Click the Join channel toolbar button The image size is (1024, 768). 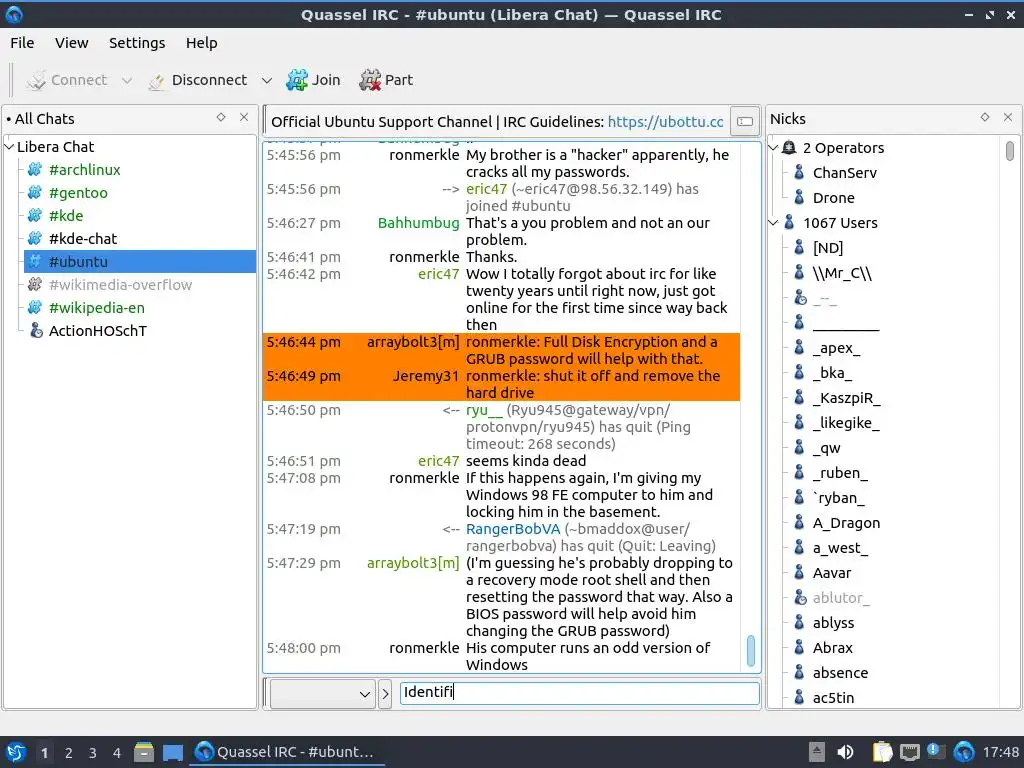click(x=313, y=80)
